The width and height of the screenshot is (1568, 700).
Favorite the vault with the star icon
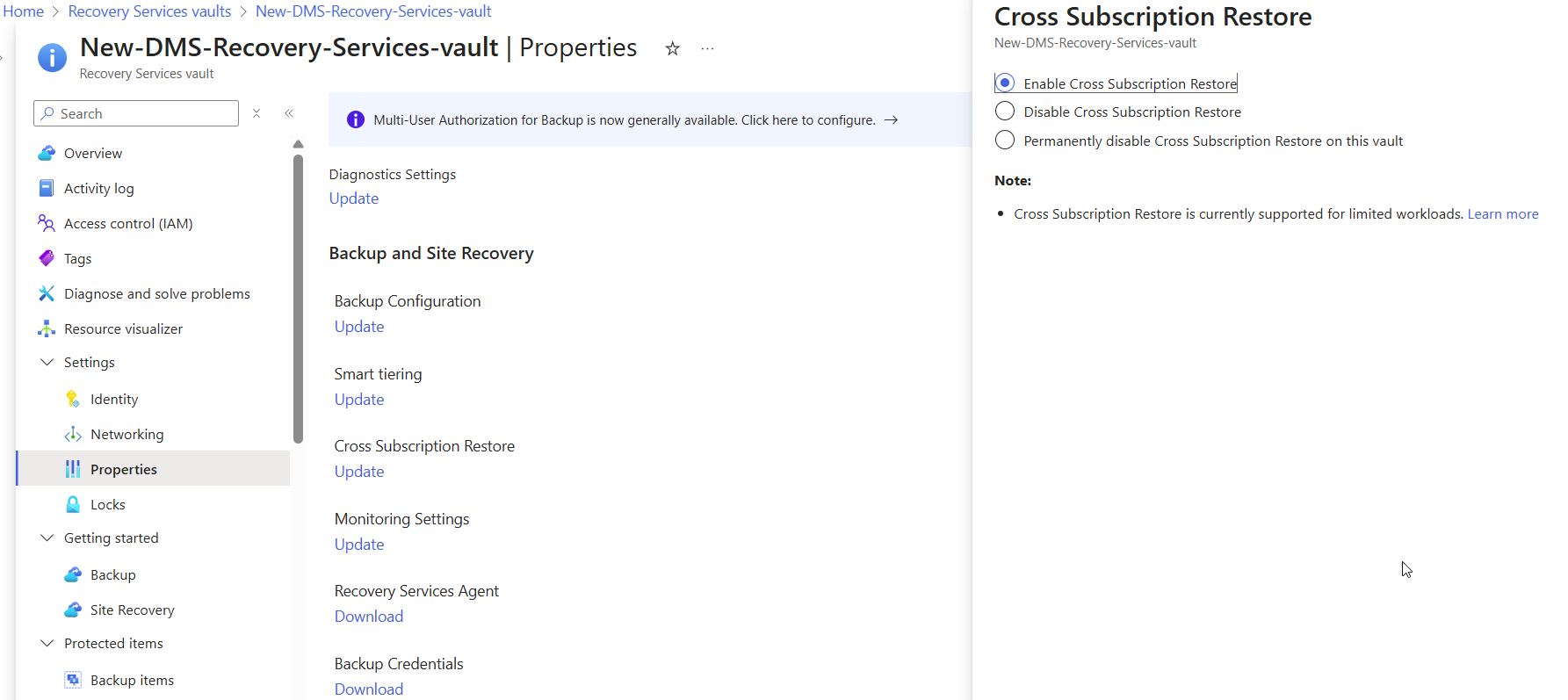[x=673, y=48]
